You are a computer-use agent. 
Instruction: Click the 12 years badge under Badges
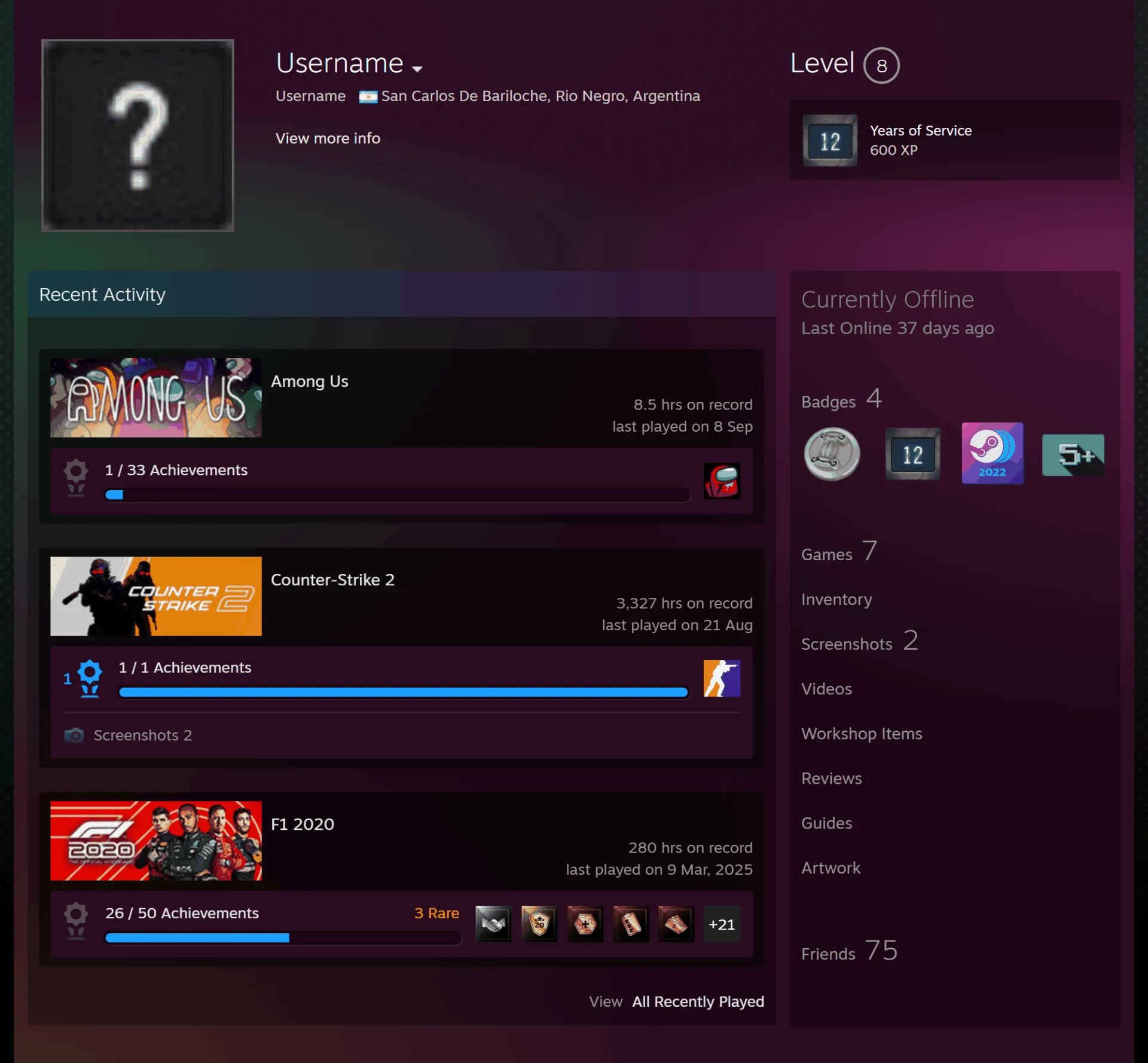pos(912,454)
